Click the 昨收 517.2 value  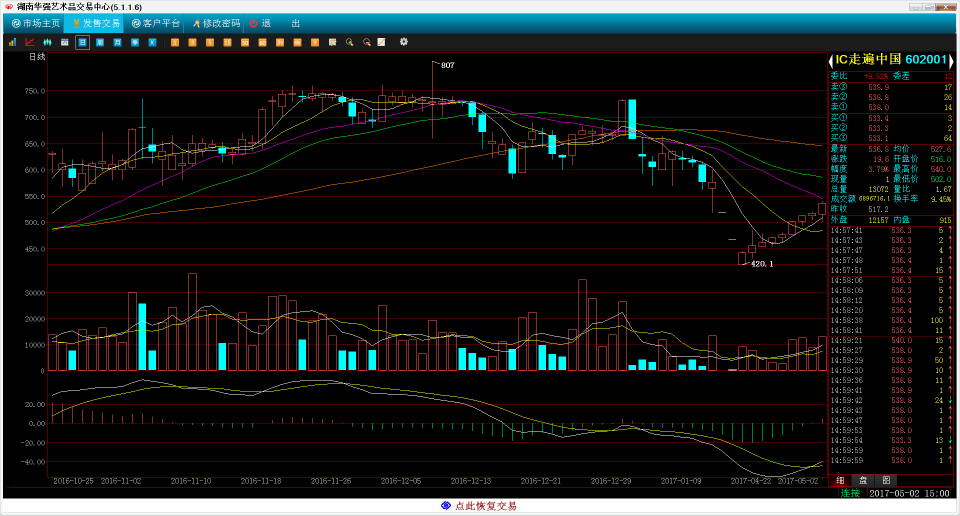point(879,209)
